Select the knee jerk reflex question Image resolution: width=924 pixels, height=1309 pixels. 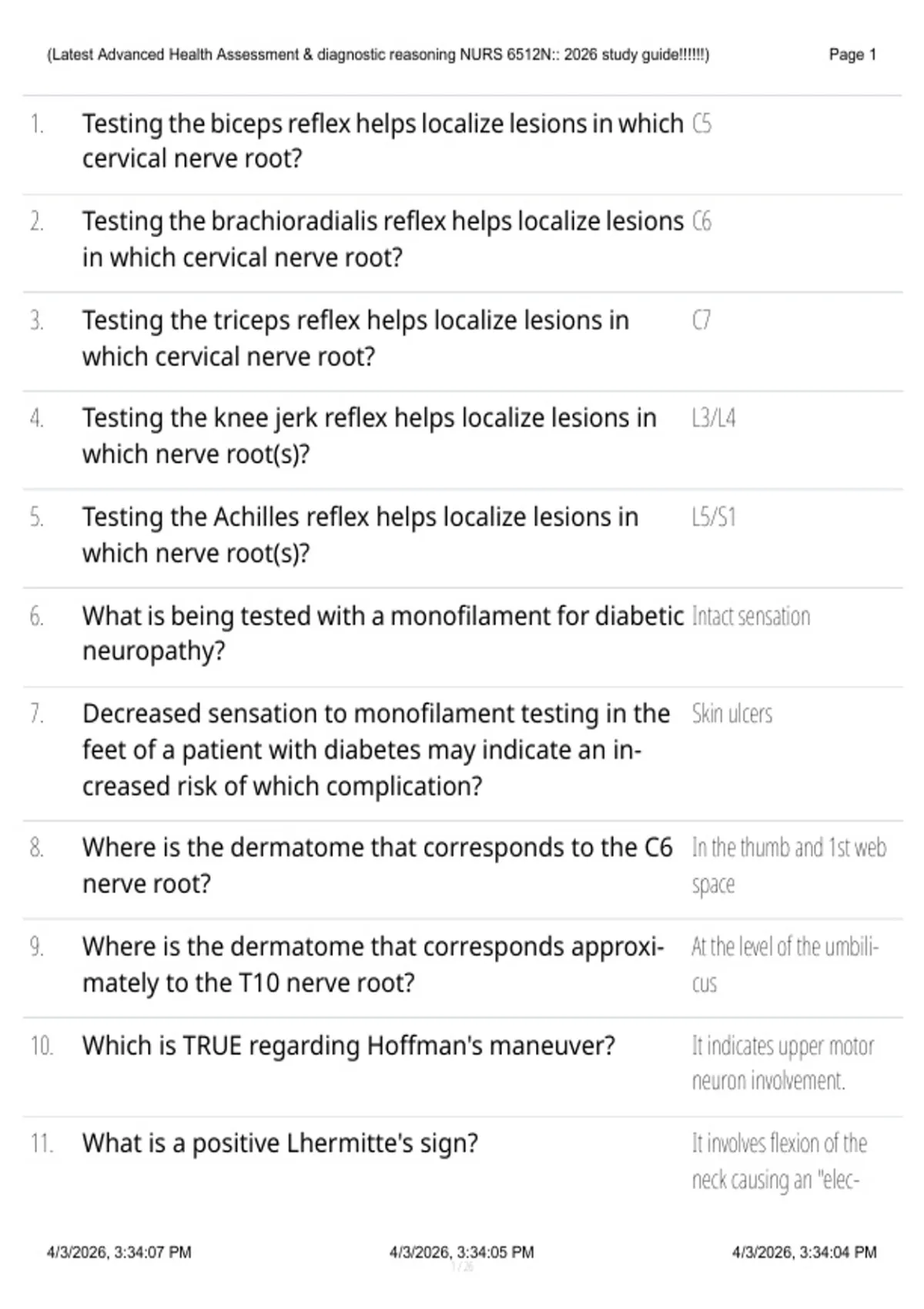(x=370, y=436)
